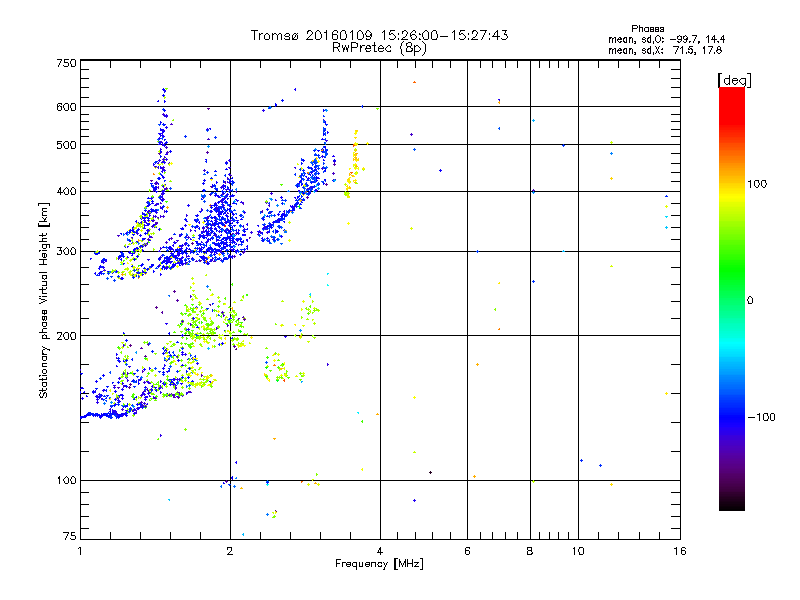The height and width of the screenshot is (600, 800).
Task: Click the x-axis tick label '10'
Action: 578,551
